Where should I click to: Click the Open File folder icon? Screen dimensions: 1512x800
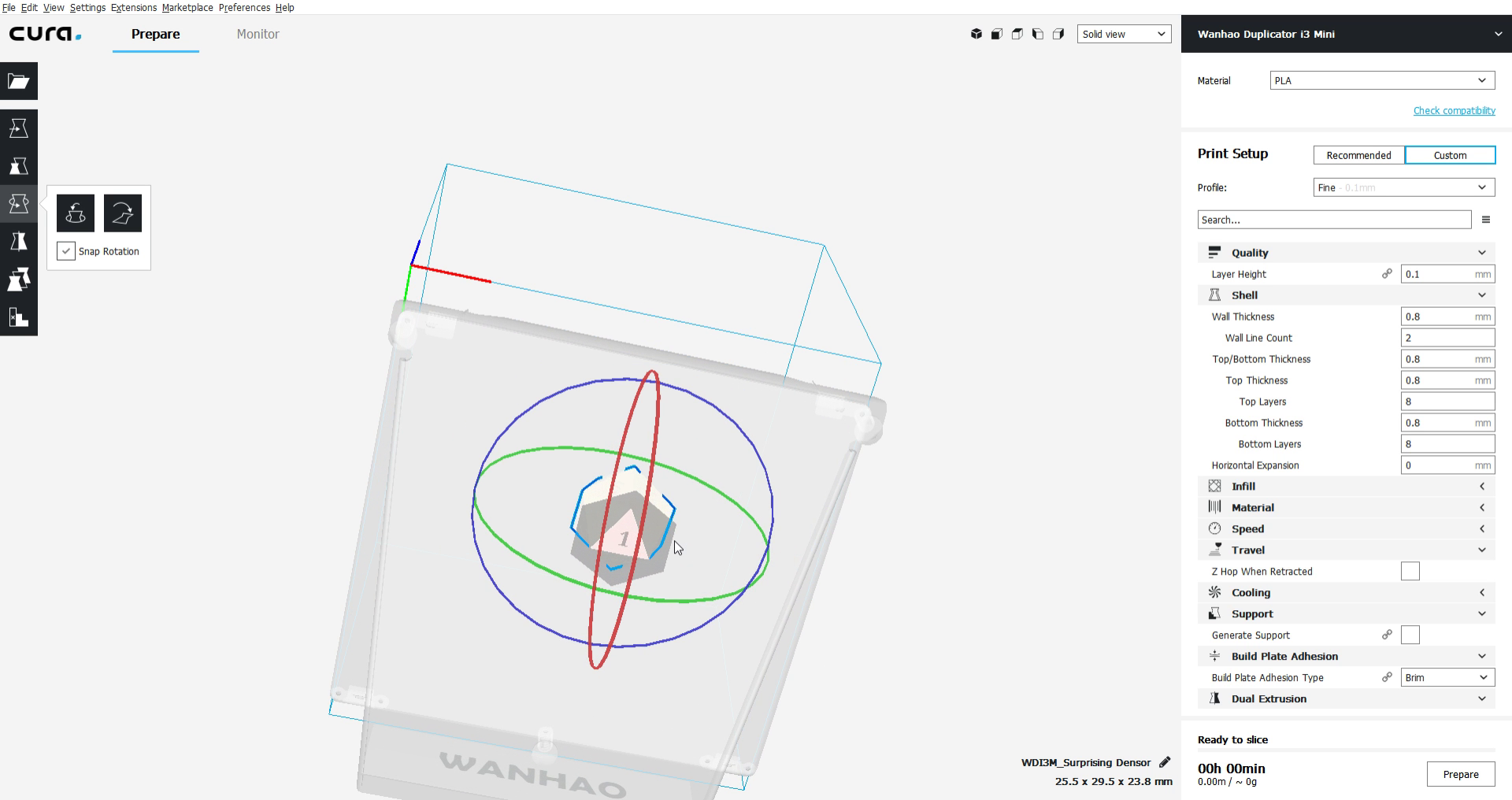pos(19,81)
